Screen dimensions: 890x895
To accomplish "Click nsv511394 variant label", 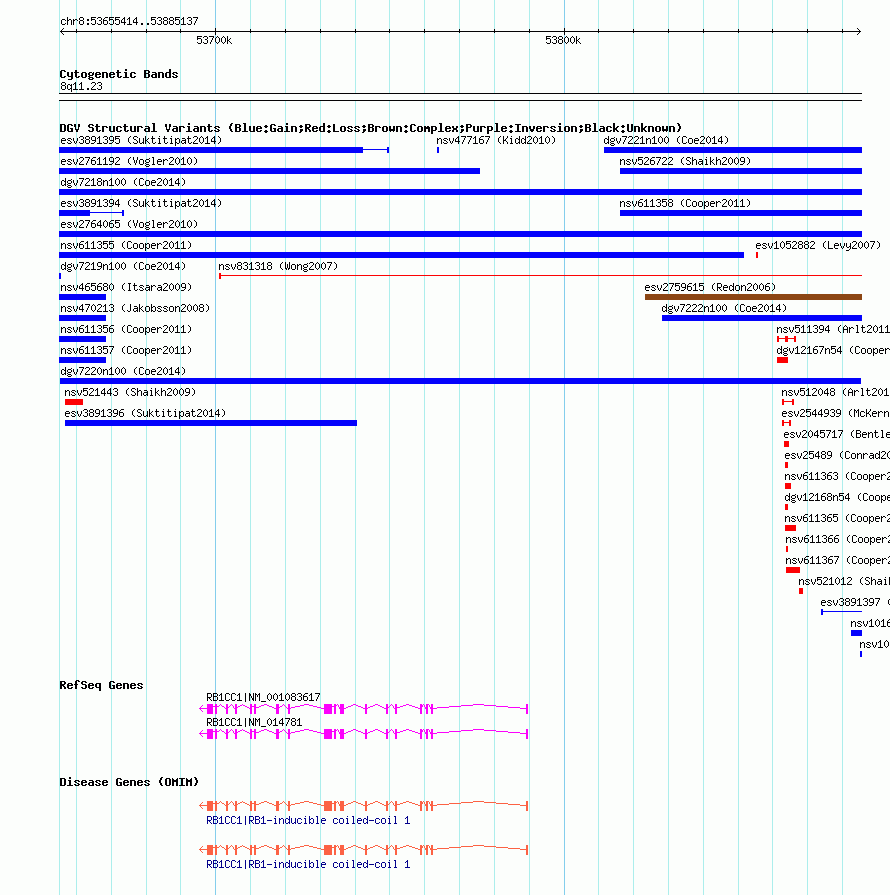I will (x=833, y=329).
